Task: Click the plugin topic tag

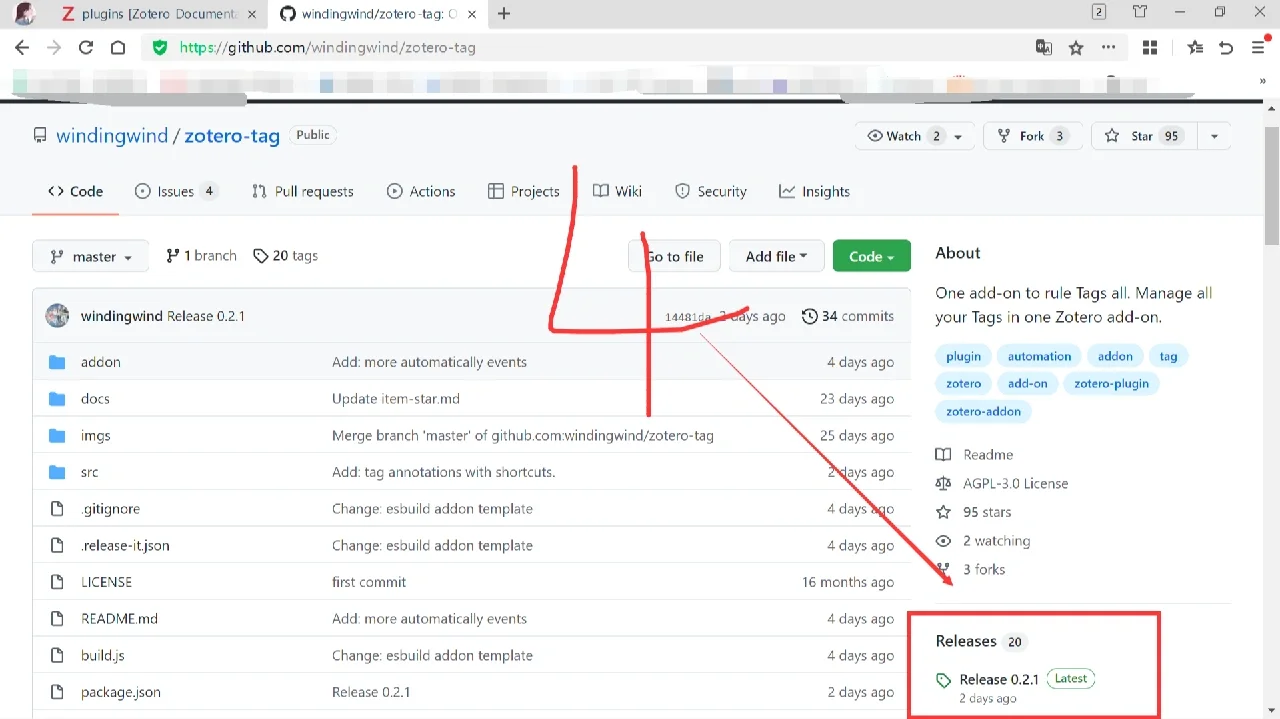Action: click(963, 356)
